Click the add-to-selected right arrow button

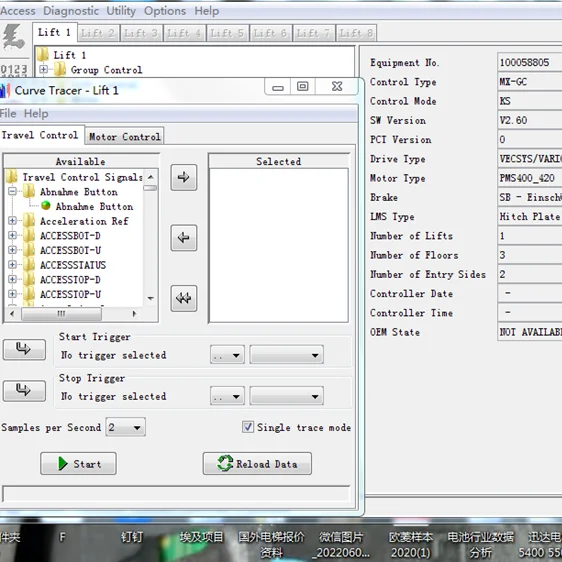coord(184,177)
